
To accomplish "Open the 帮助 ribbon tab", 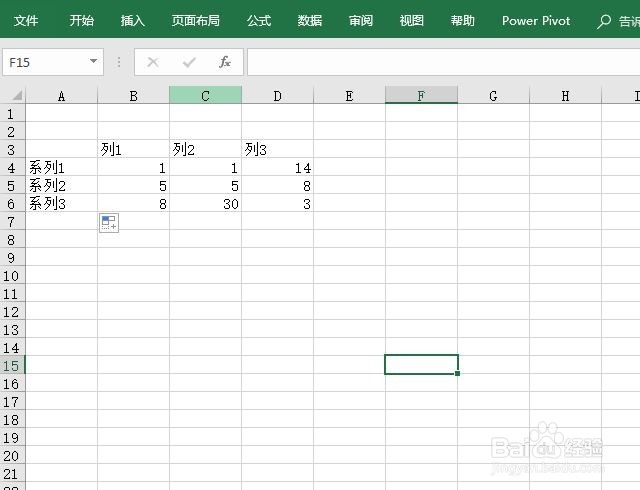I will (x=462, y=20).
